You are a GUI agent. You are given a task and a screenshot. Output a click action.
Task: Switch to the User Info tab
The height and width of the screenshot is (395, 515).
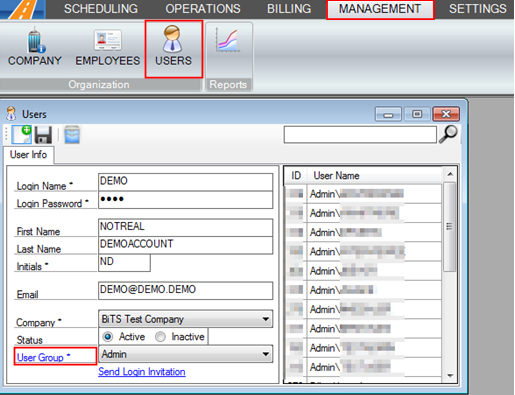[28, 155]
